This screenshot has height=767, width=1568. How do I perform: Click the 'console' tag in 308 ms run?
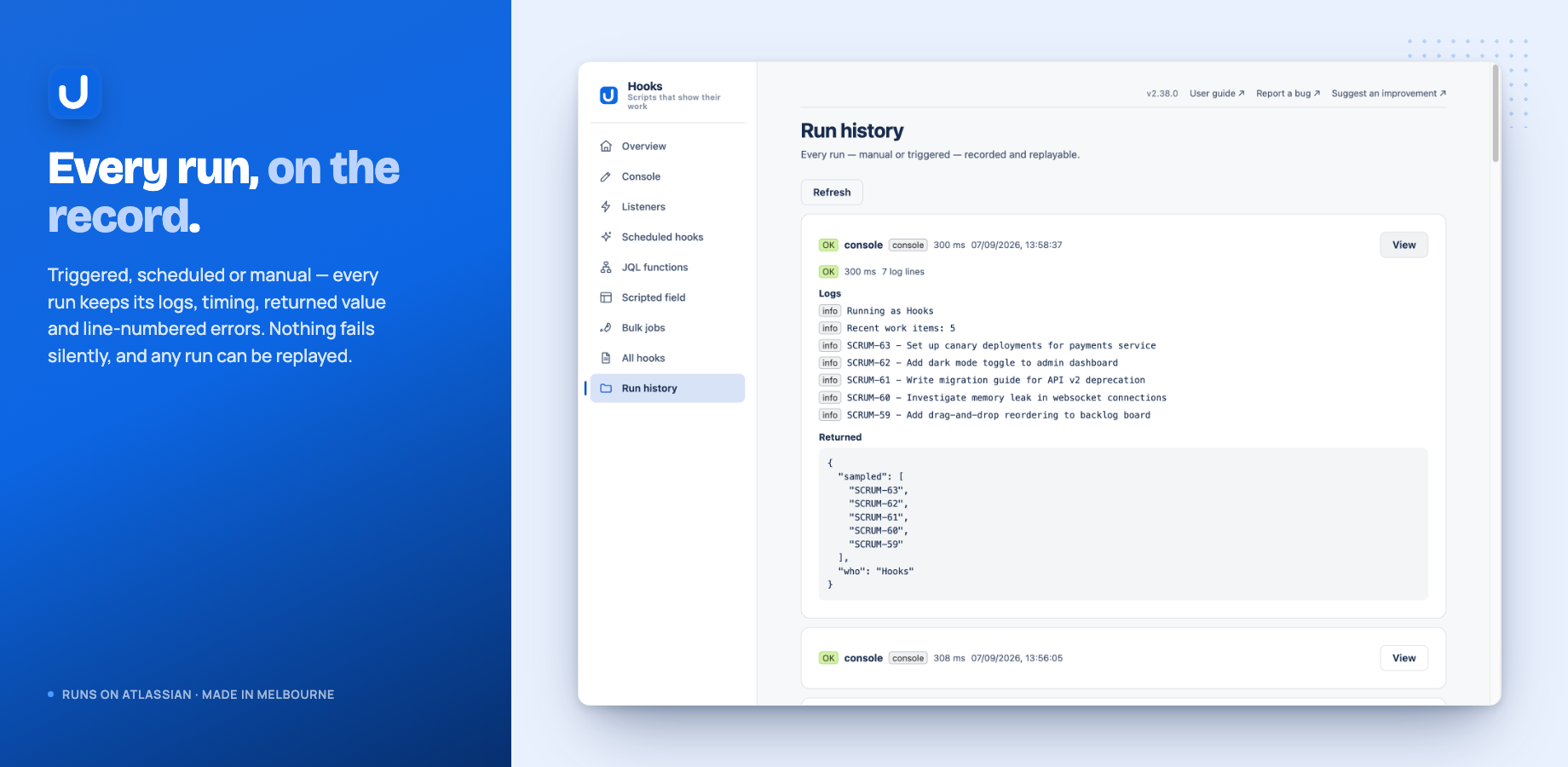(908, 658)
